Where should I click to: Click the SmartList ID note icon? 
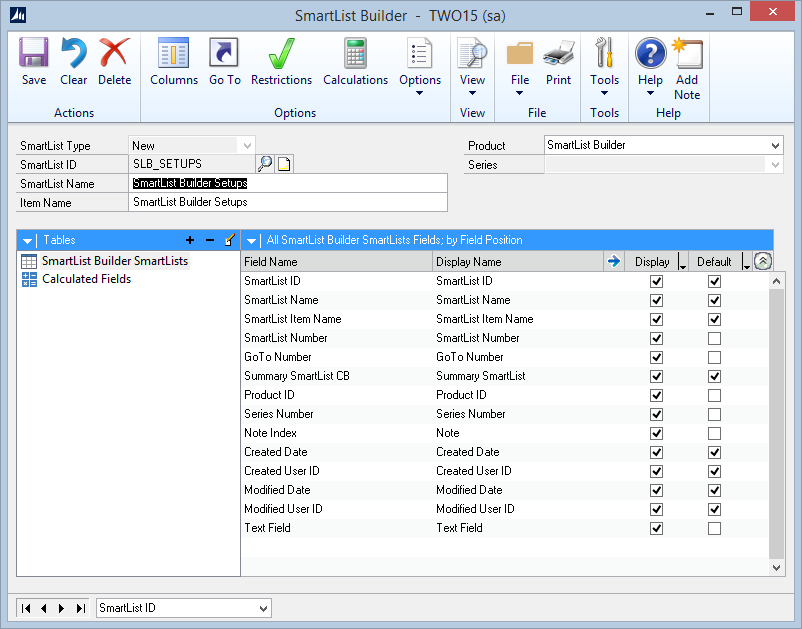pos(284,164)
